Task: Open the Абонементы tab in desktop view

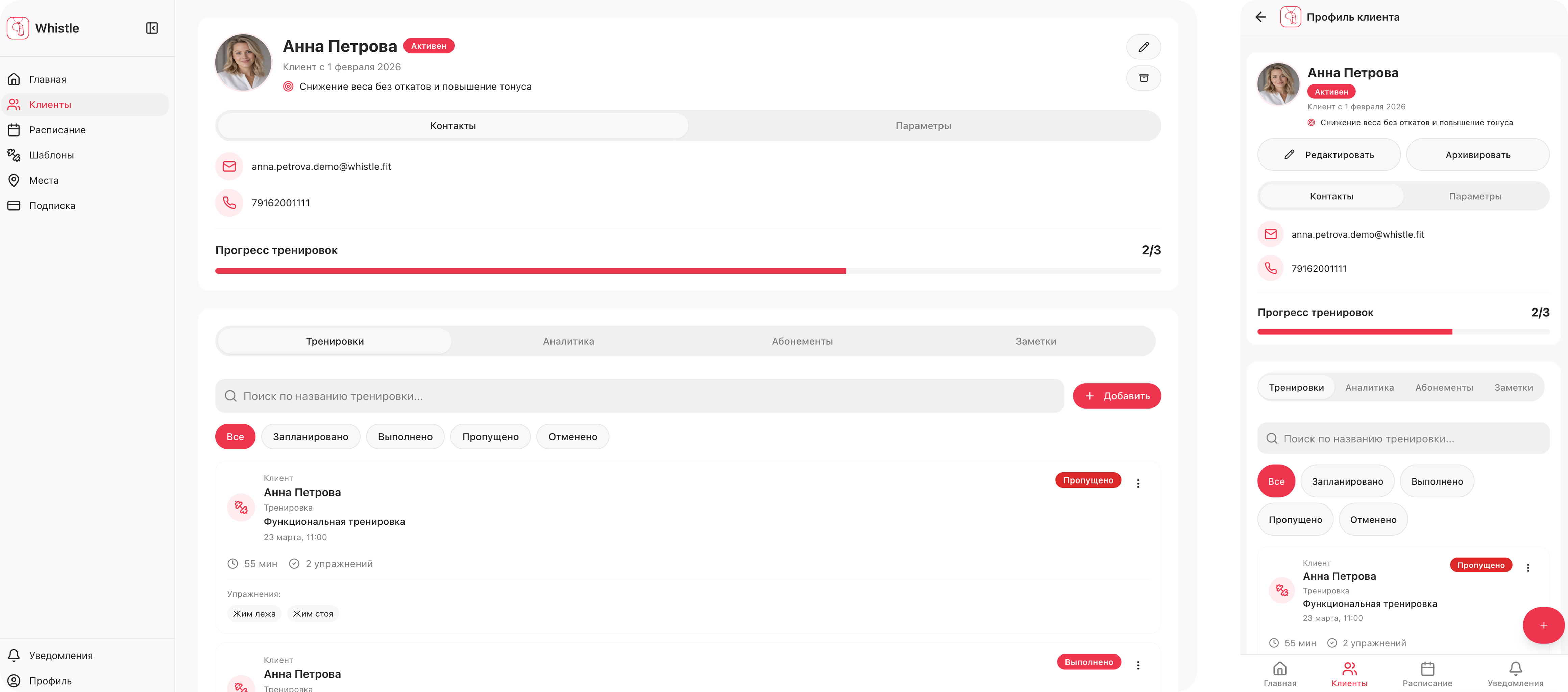Action: coord(802,341)
